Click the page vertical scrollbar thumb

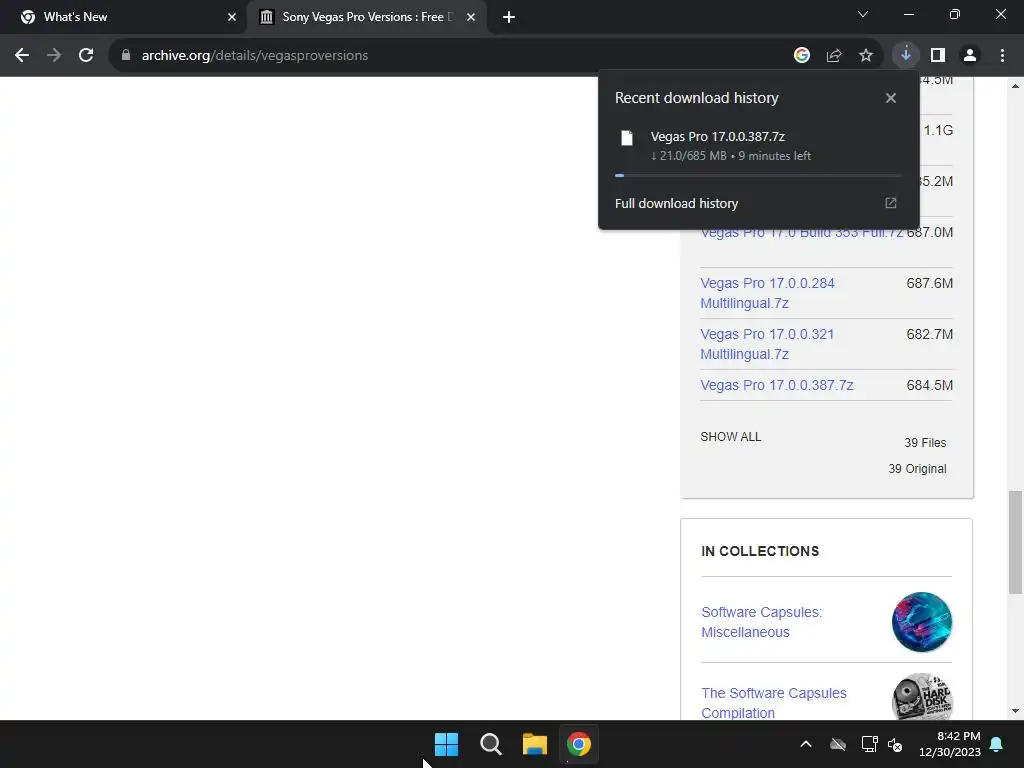(x=1016, y=543)
